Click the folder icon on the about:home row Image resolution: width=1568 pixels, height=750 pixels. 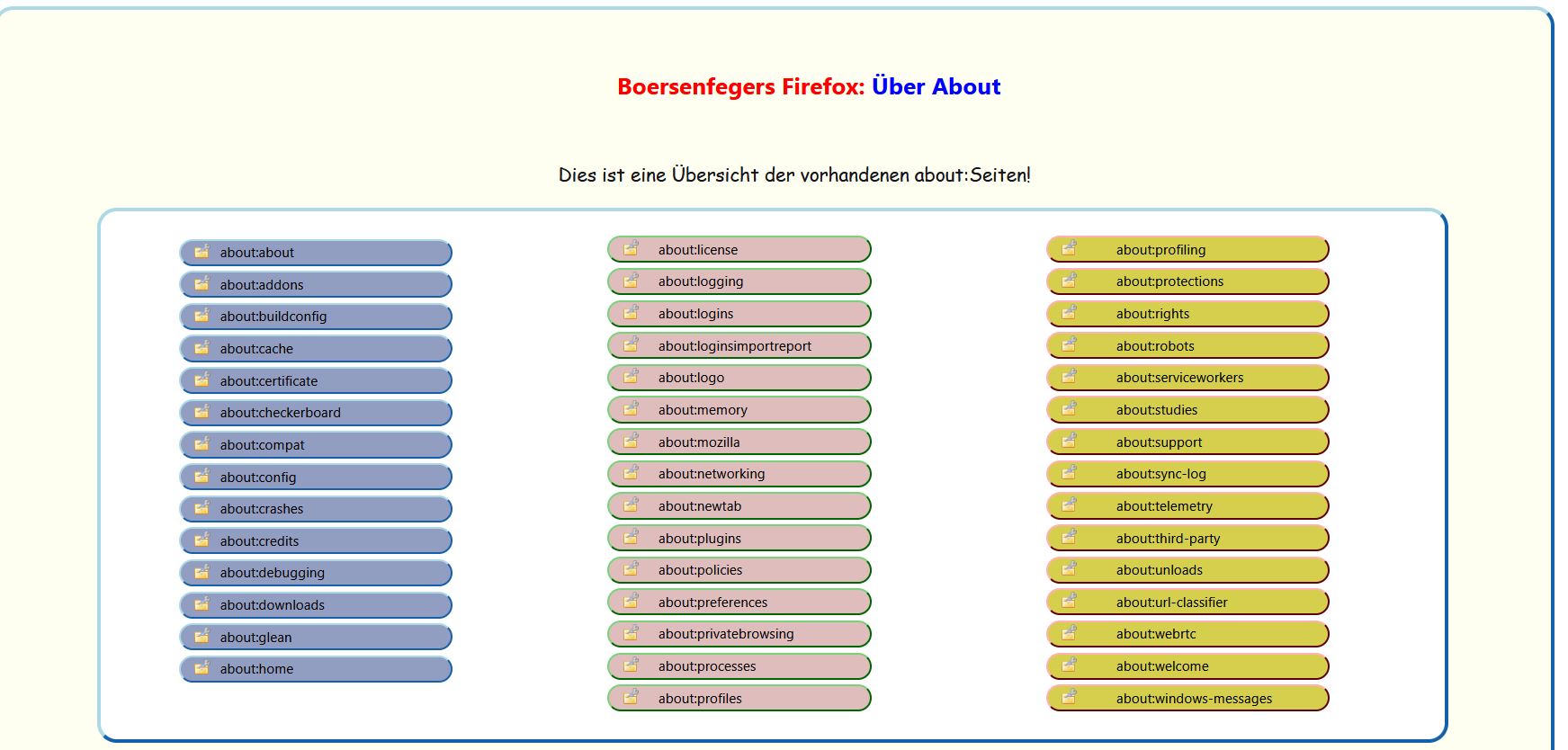[x=202, y=667]
